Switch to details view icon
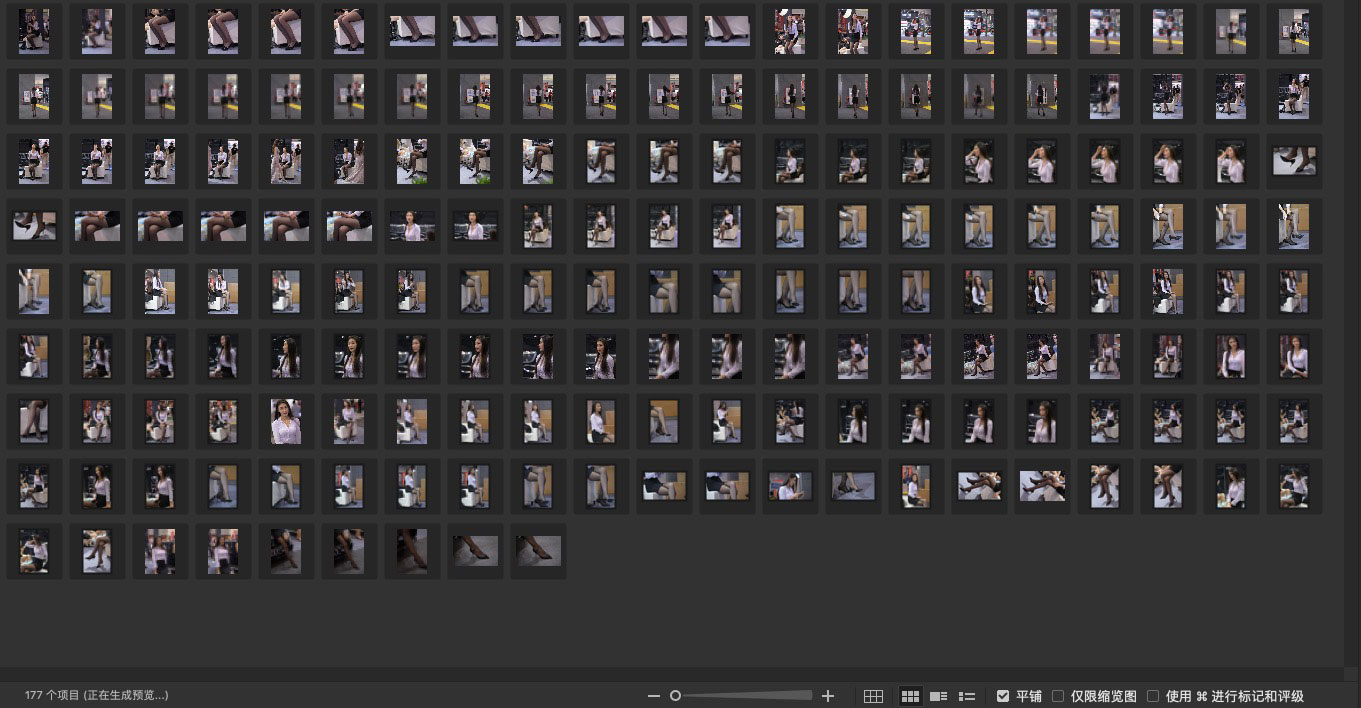Viewport: 1361px width, 708px height. click(x=938, y=696)
